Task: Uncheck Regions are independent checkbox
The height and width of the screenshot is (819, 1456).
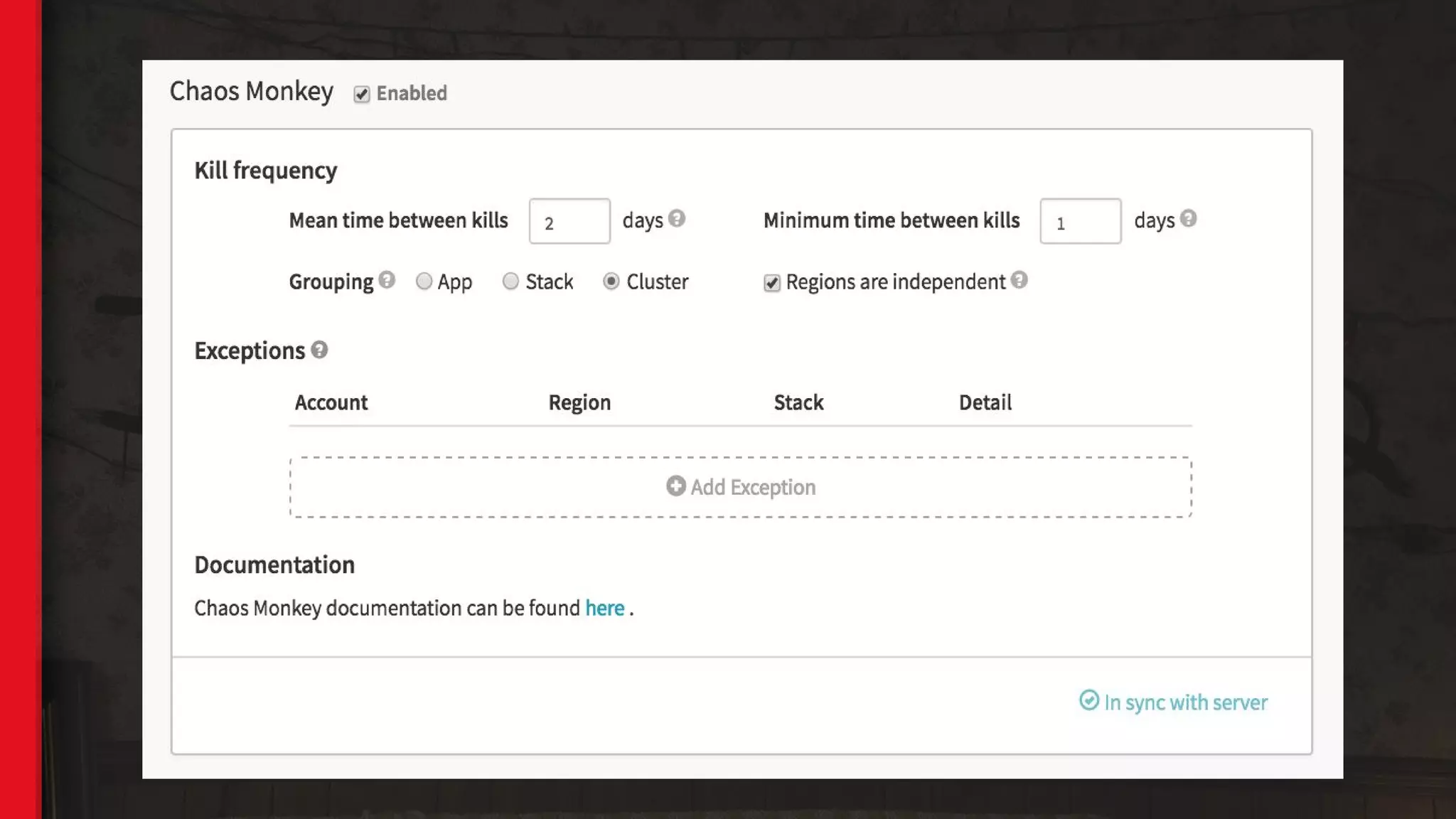Action: [x=772, y=283]
